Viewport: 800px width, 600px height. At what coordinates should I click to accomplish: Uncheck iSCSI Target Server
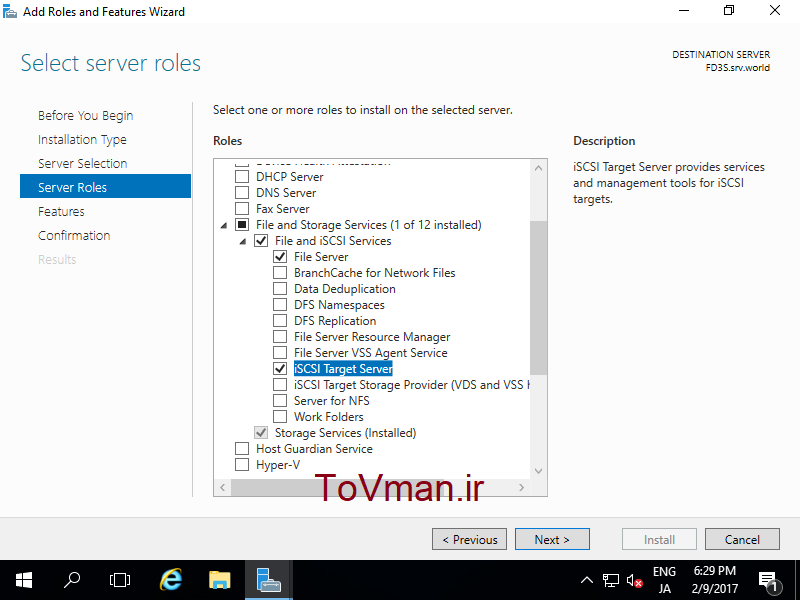[x=280, y=368]
